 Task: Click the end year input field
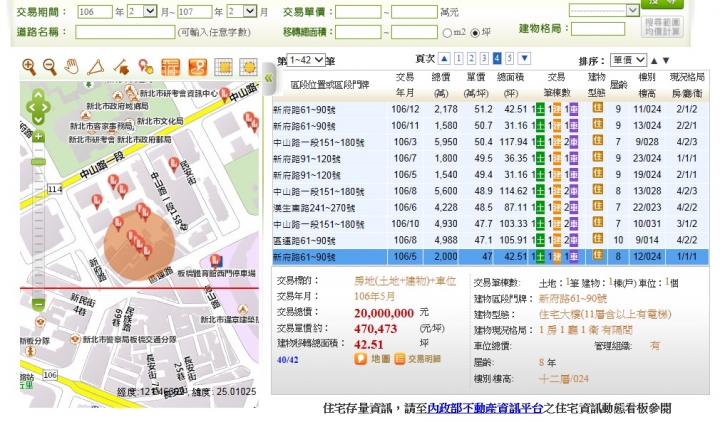click(195, 12)
